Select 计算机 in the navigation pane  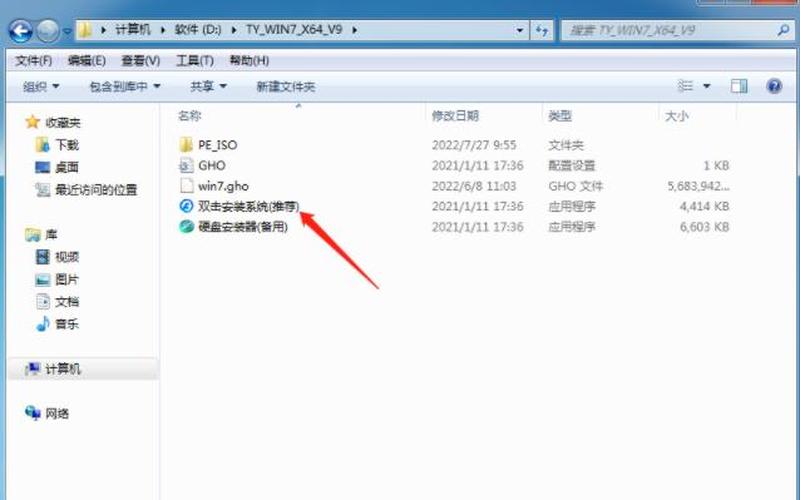(63, 369)
